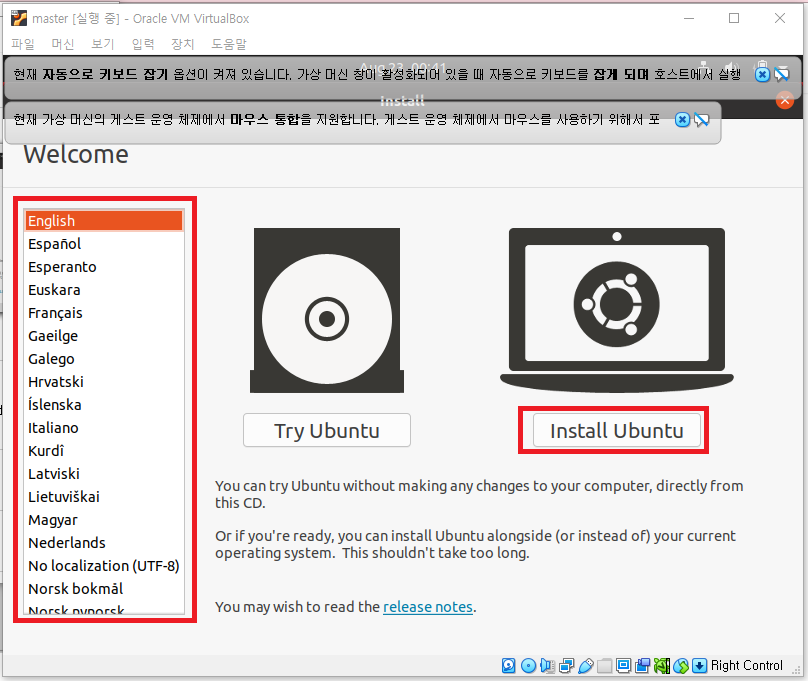Minimize the VirtualBox window

click(x=689, y=19)
